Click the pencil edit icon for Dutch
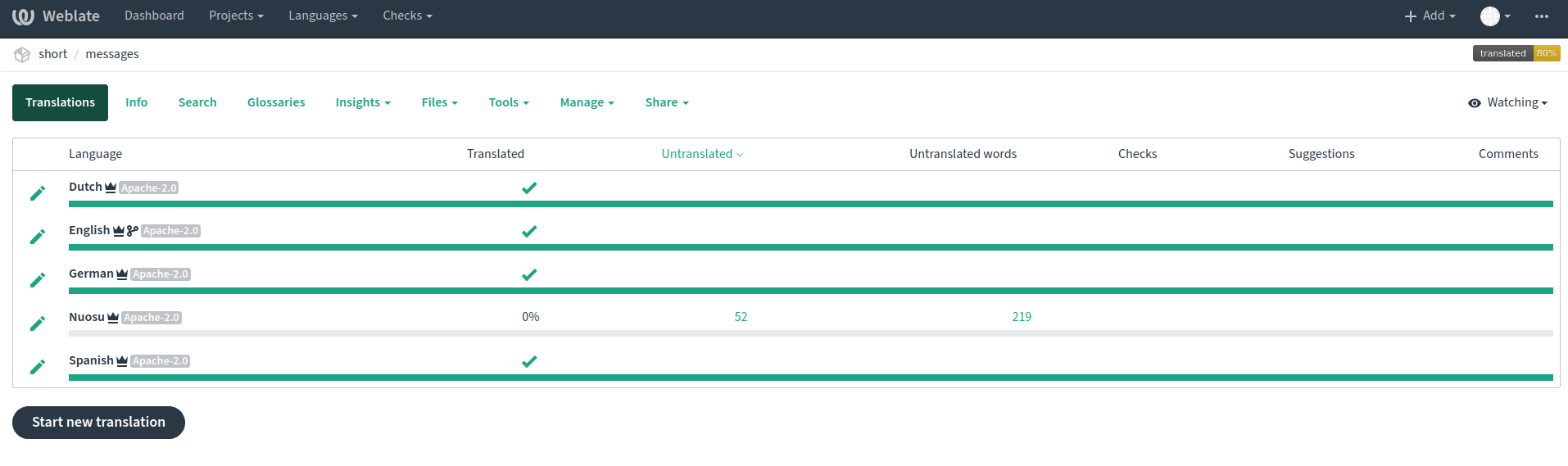Image resolution: width=1568 pixels, height=466 pixels. point(38,193)
